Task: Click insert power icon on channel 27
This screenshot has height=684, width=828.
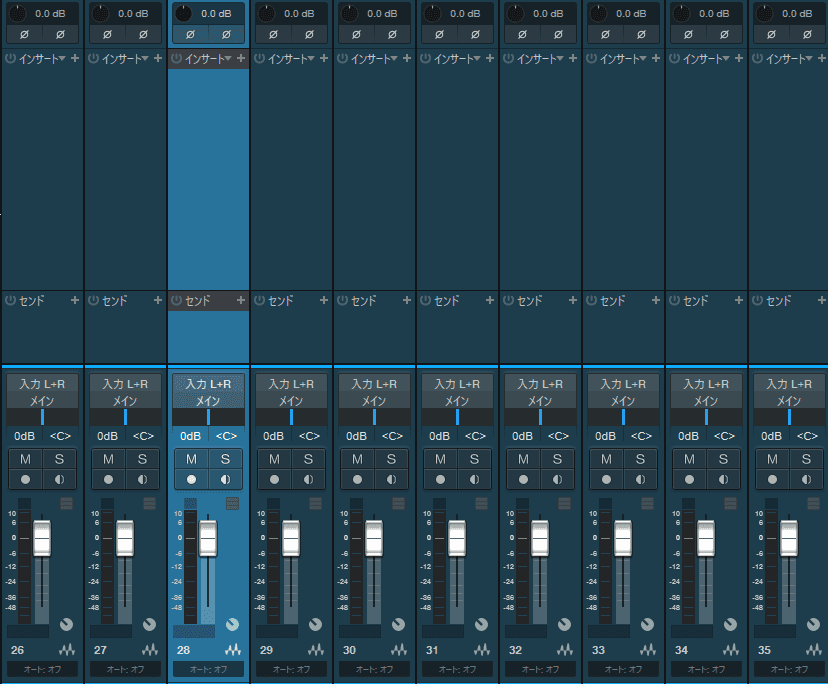Action: pos(93,58)
